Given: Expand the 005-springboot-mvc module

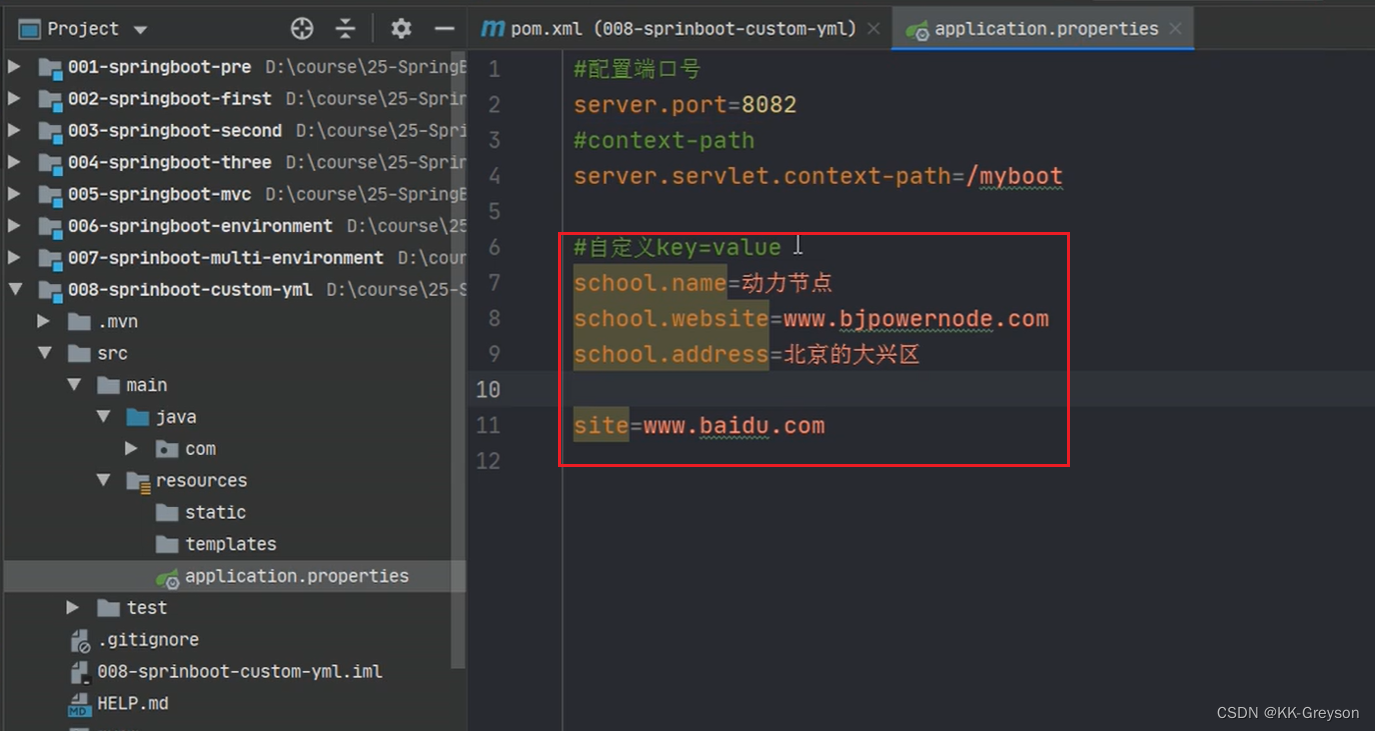Looking at the screenshot, I should click(14, 194).
